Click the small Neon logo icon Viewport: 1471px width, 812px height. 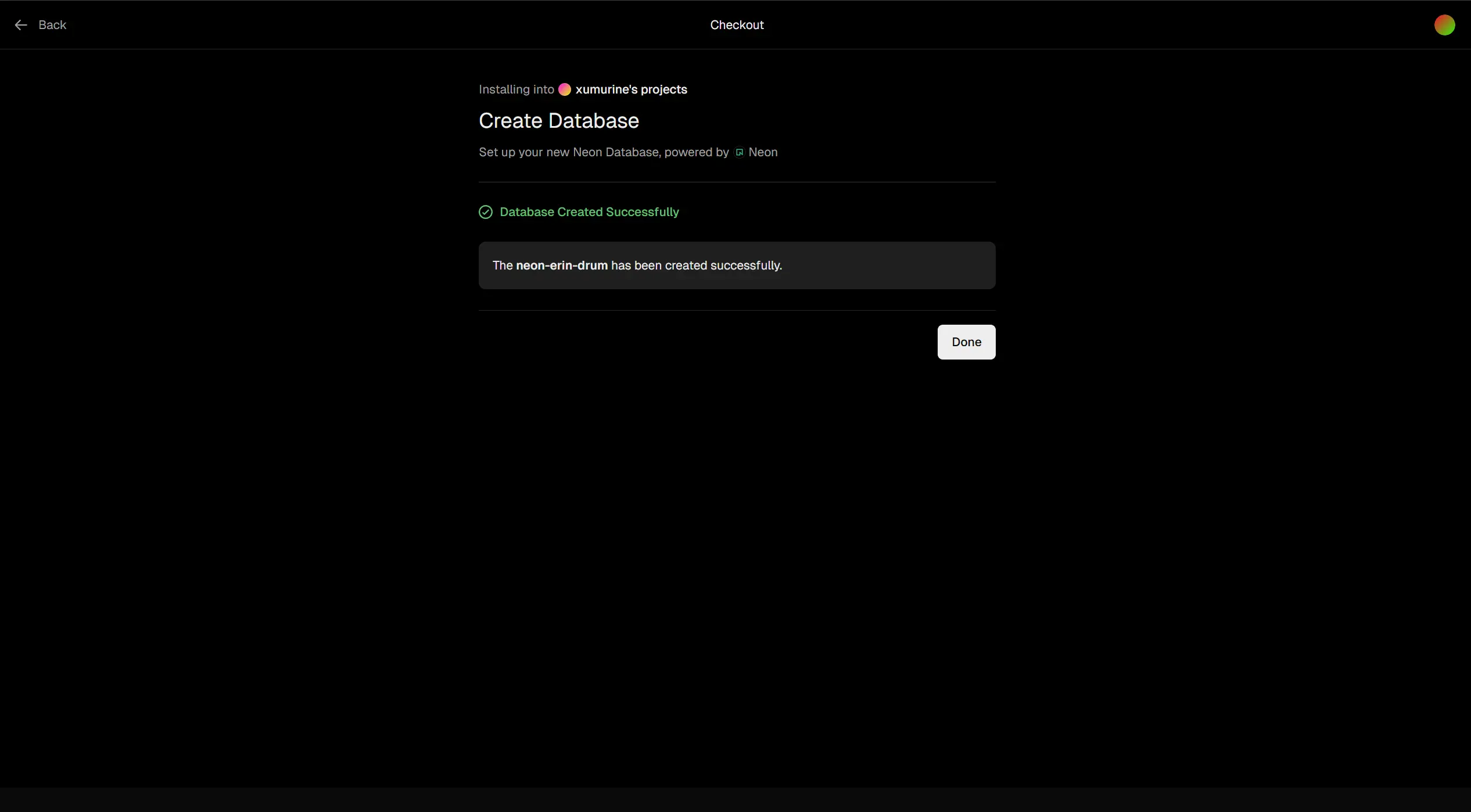click(740, 152)
